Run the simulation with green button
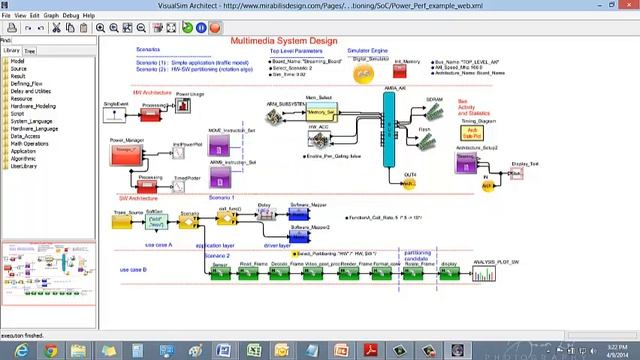Screen dimensions: 640x360 [x=188, y=28]
